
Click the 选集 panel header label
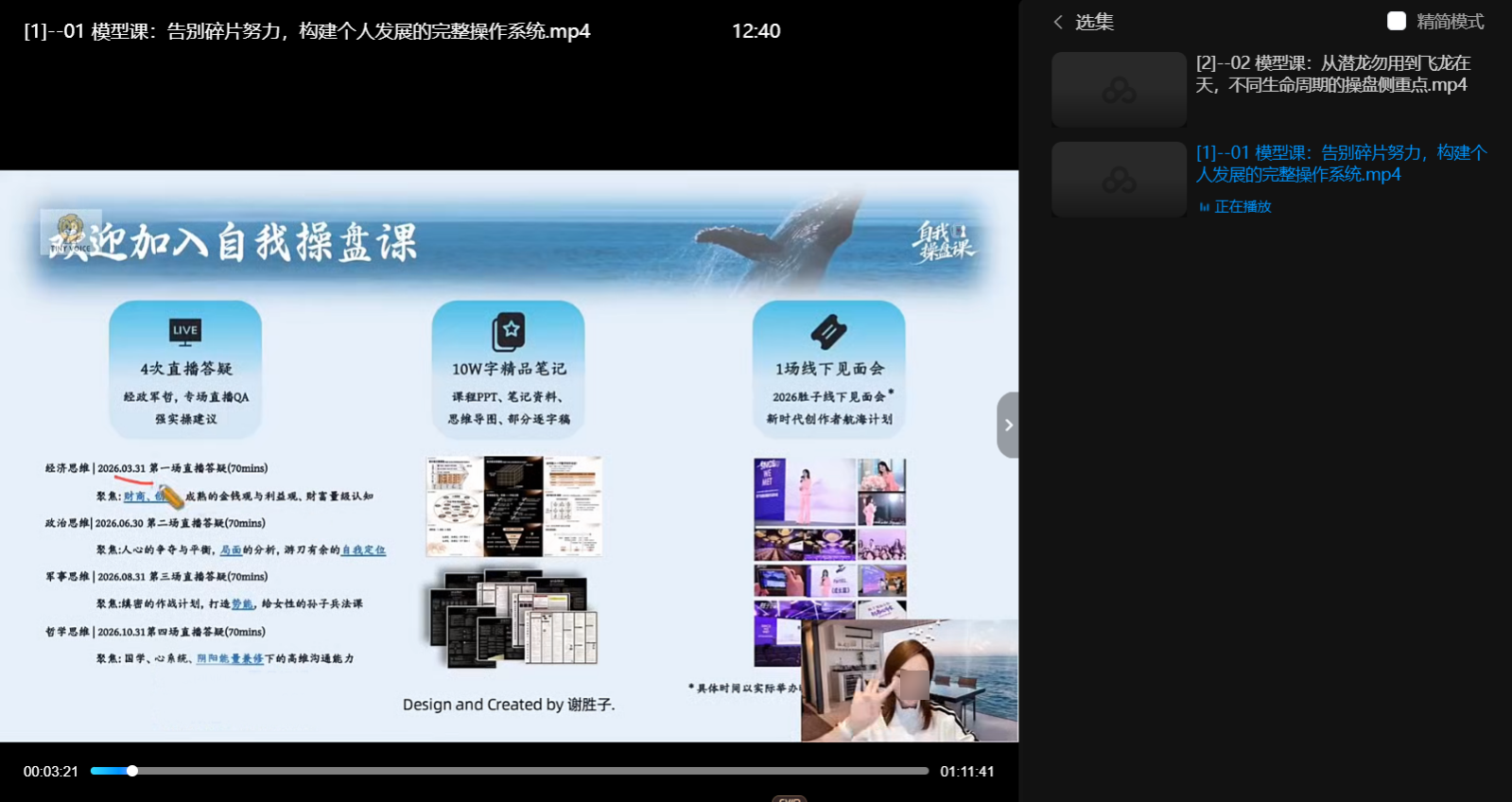tap(1094, 22)
